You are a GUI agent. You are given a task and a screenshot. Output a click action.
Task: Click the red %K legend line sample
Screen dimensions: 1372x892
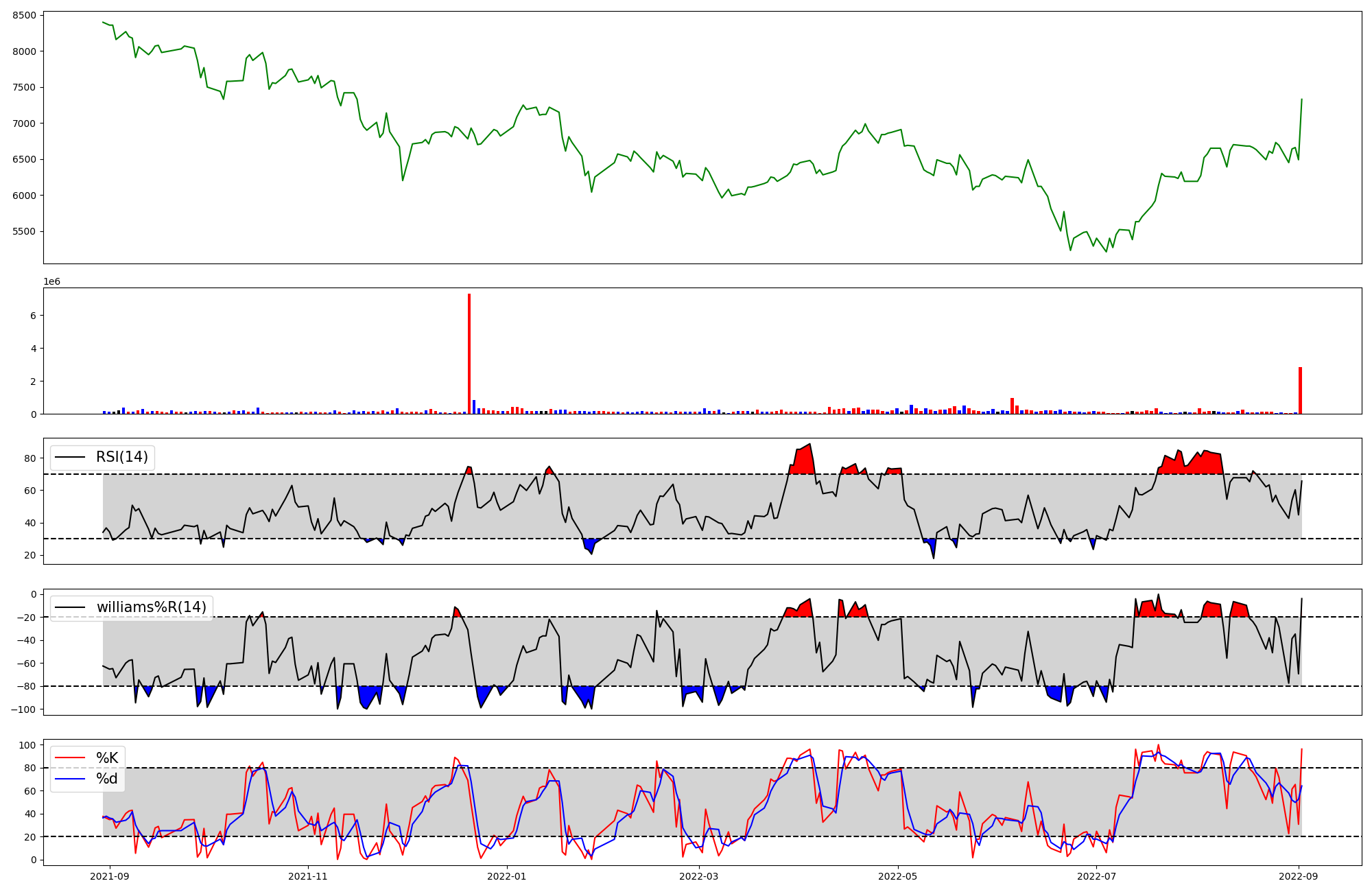(70, 758)
